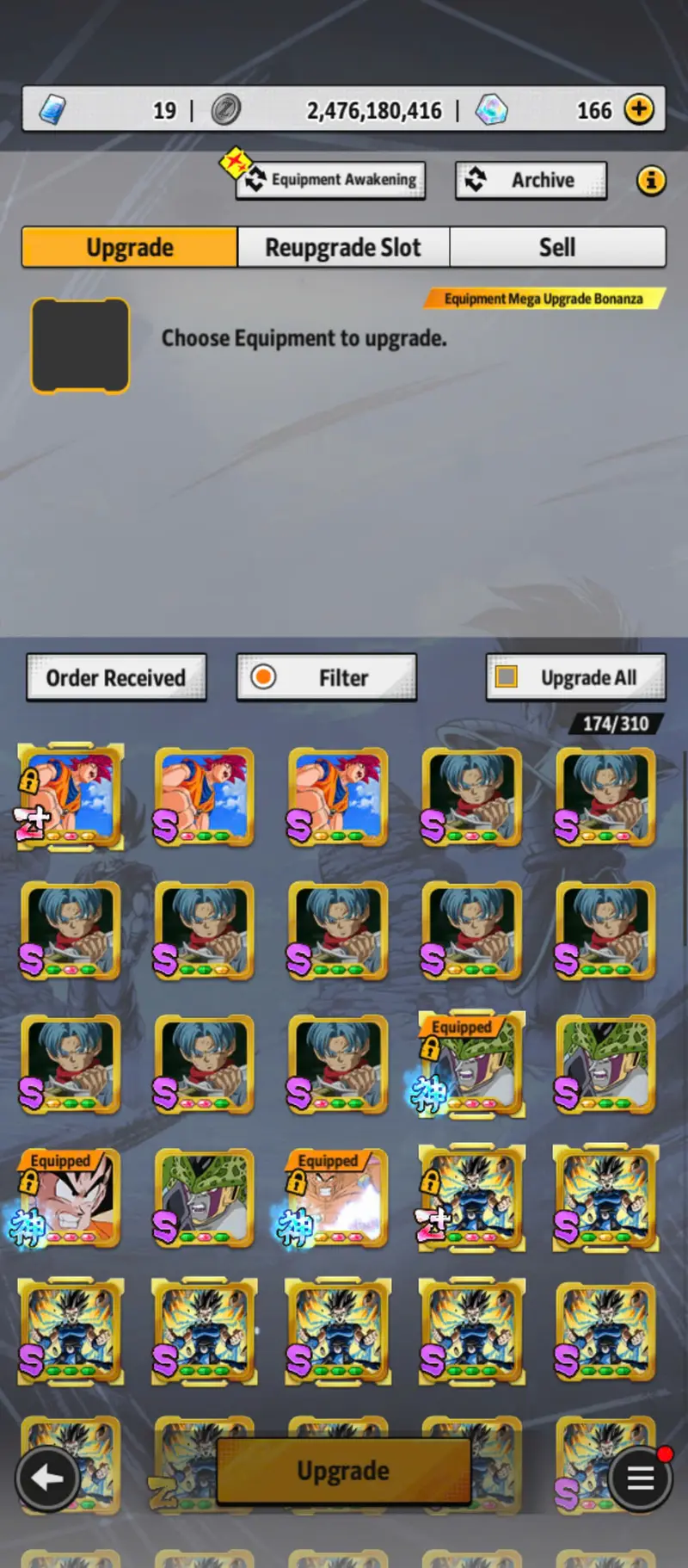Switch to the Reupgrade Slot tab
The image size is (688, 1568).
coord(343,247)
